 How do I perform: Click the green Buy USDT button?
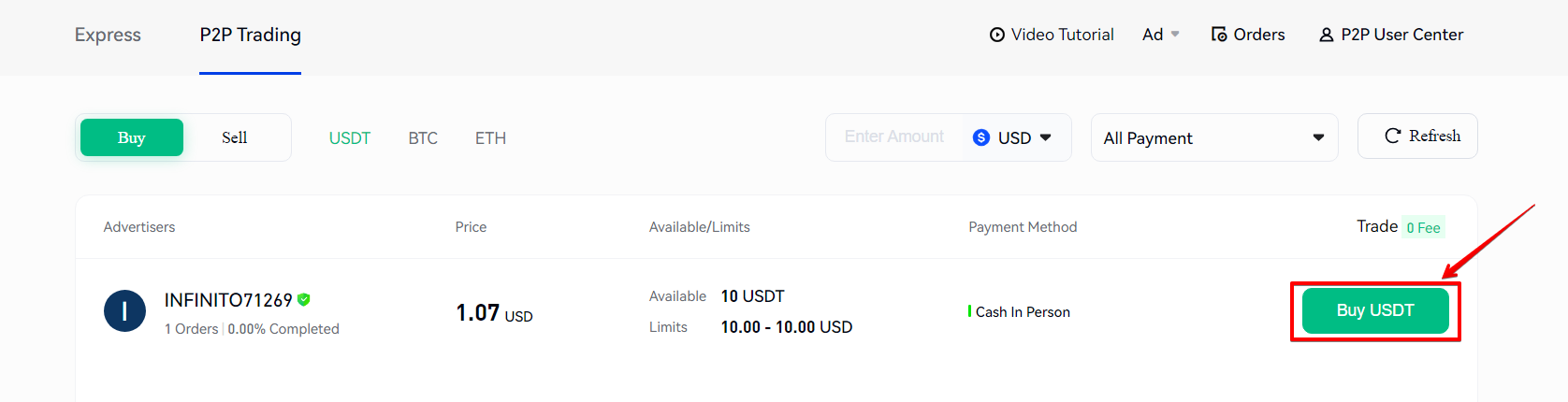[1375, 310]
